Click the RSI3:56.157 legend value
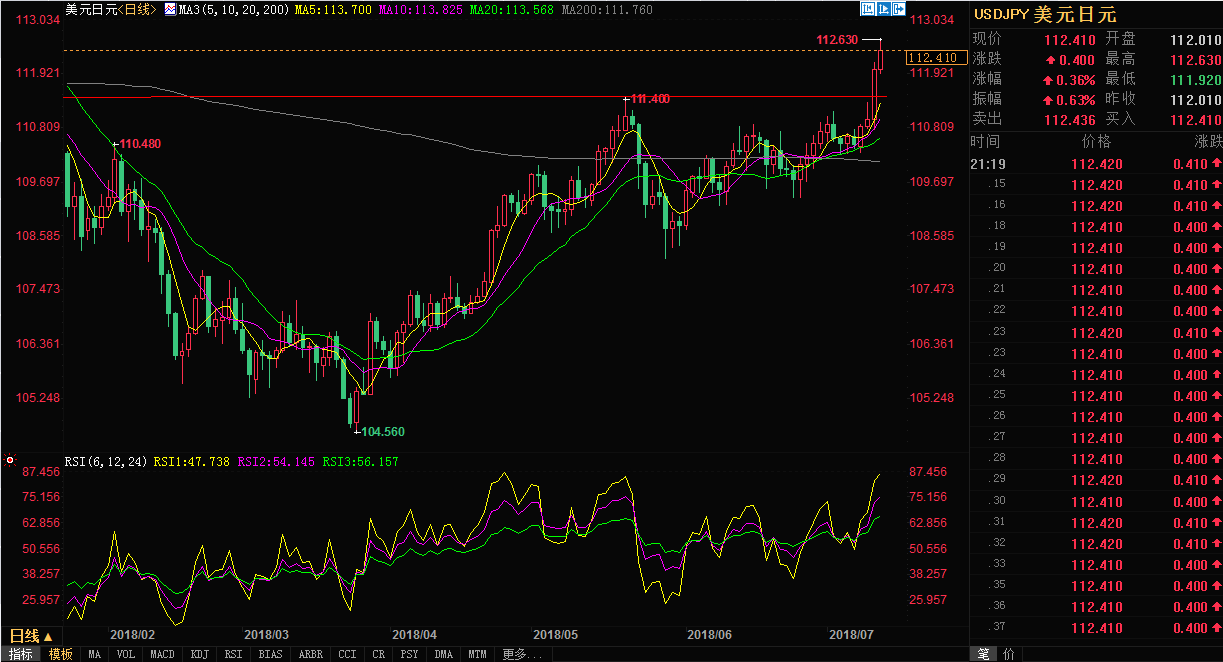1223x662 pixels. 360,461
